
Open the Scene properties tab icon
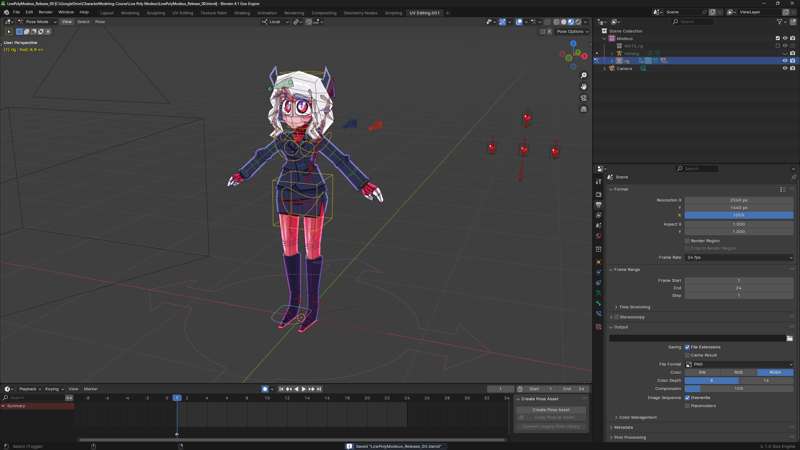pyautogui.click(x=598, y=226)
